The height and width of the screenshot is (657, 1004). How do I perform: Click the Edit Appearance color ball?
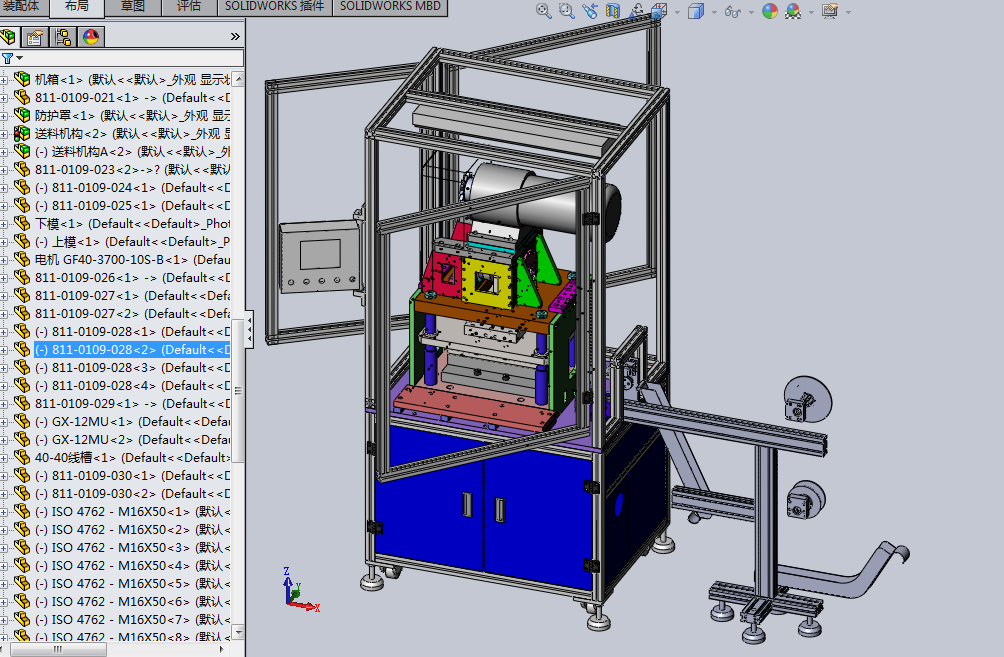point(769,11)
